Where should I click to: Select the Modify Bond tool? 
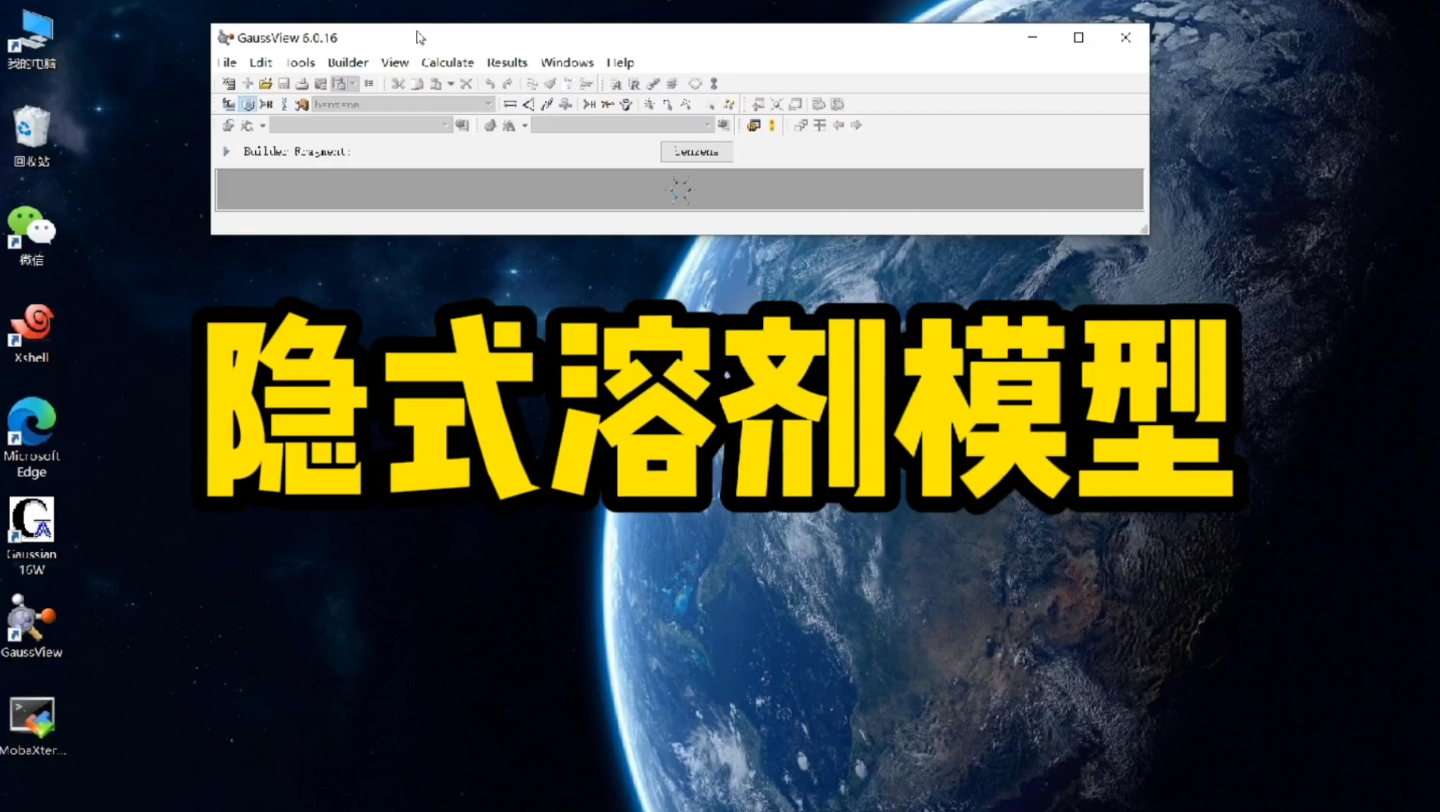coord(510,104)
